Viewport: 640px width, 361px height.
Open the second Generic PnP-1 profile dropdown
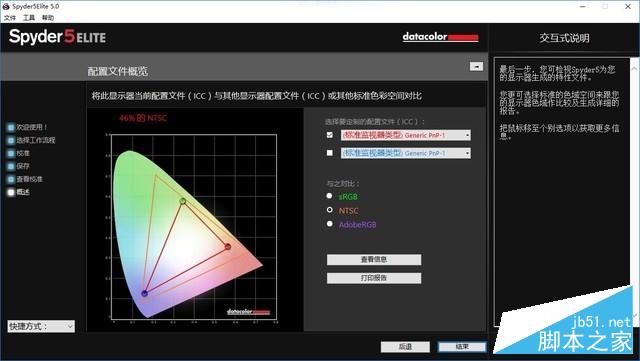(406, 153)
